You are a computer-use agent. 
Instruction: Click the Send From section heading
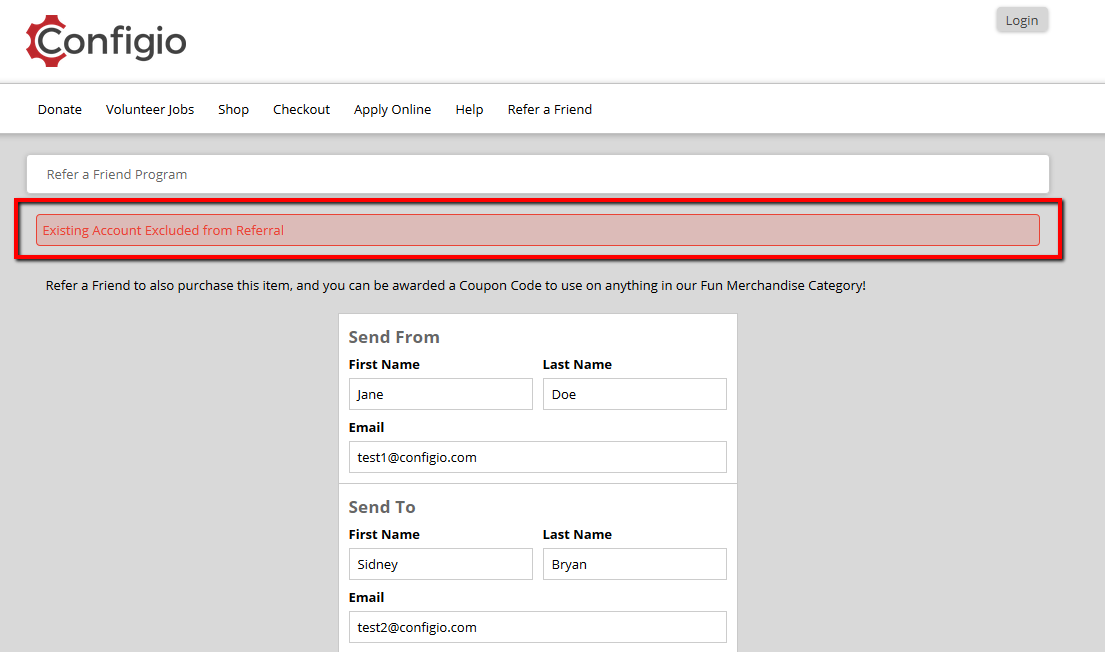(394, 337)
